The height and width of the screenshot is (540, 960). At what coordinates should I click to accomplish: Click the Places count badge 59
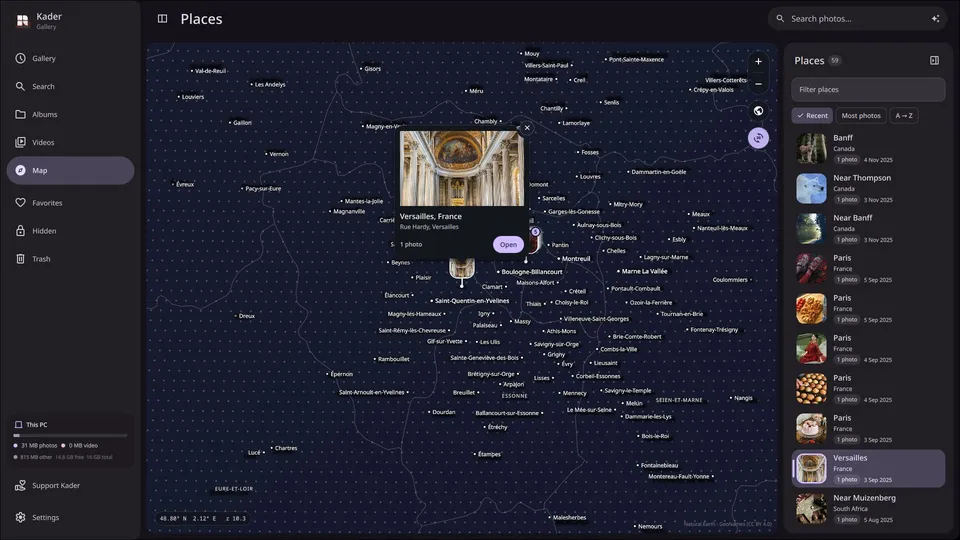tap(834, 61)
